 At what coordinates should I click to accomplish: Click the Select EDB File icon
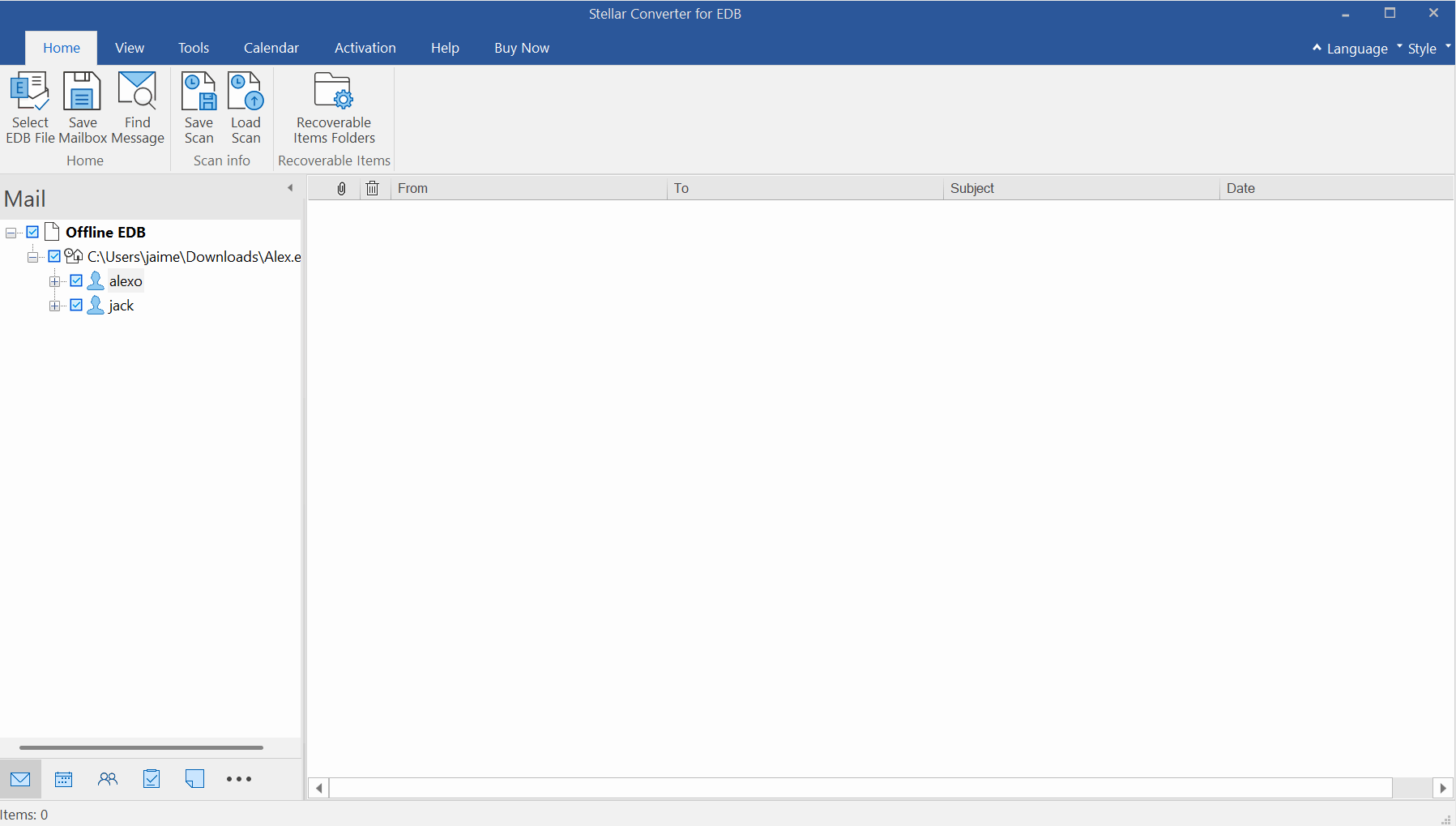(30, 91)
